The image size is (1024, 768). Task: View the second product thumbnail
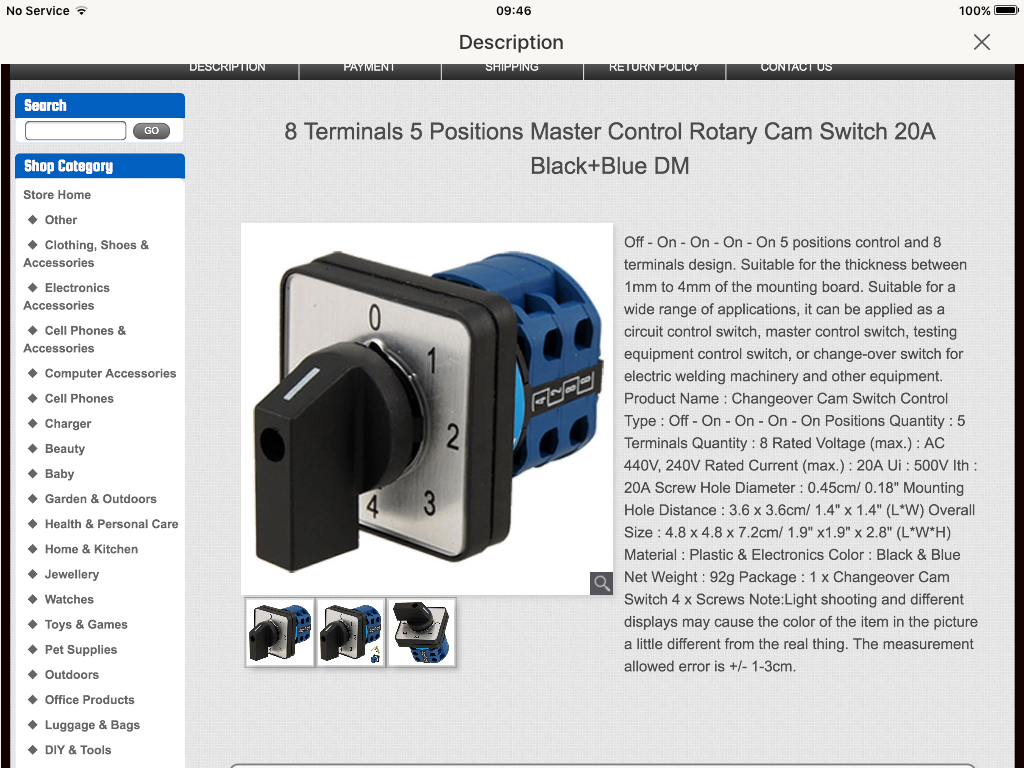[351, 632]
